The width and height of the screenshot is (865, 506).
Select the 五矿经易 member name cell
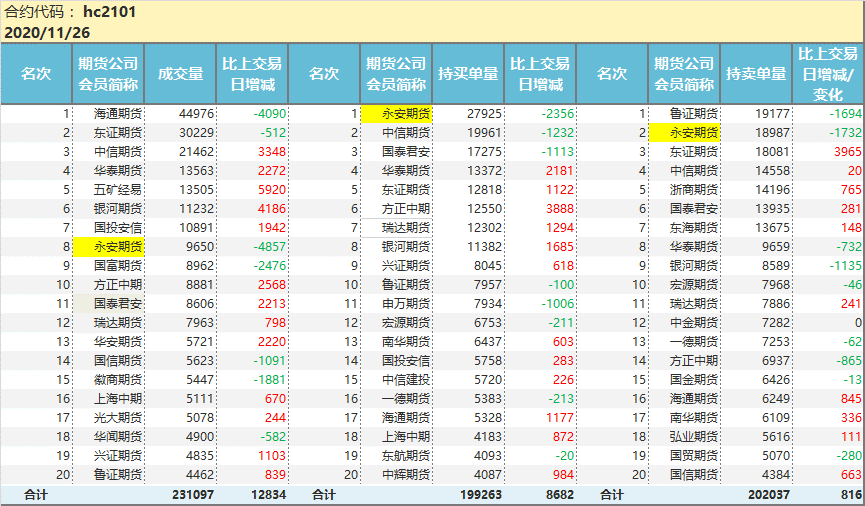tap(109, 189)
